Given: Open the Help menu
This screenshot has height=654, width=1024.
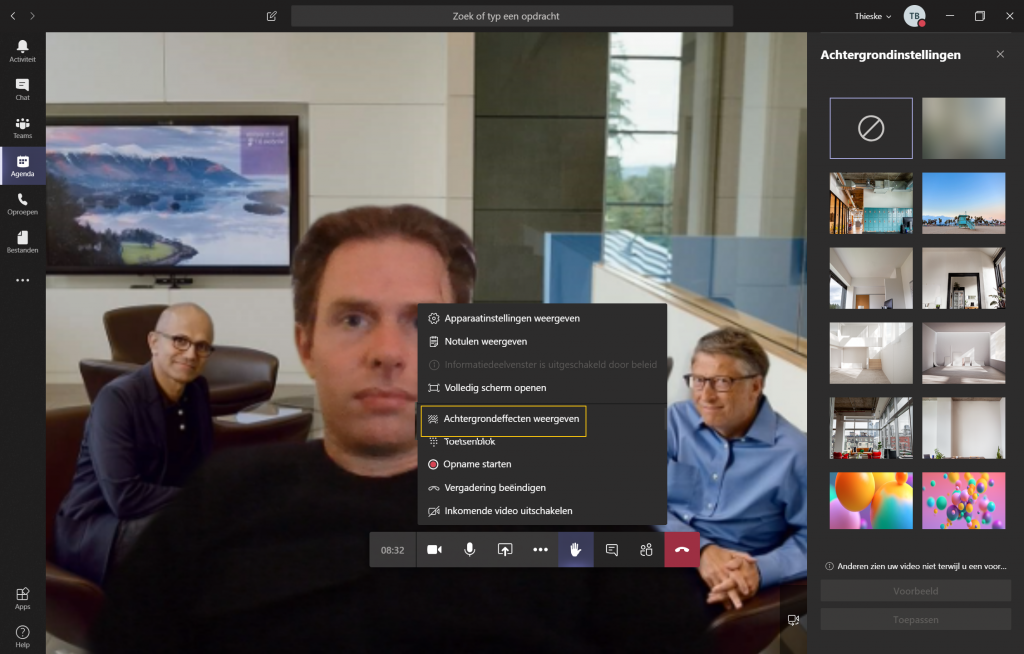Looking at the screenshot, I should (22, 636).
